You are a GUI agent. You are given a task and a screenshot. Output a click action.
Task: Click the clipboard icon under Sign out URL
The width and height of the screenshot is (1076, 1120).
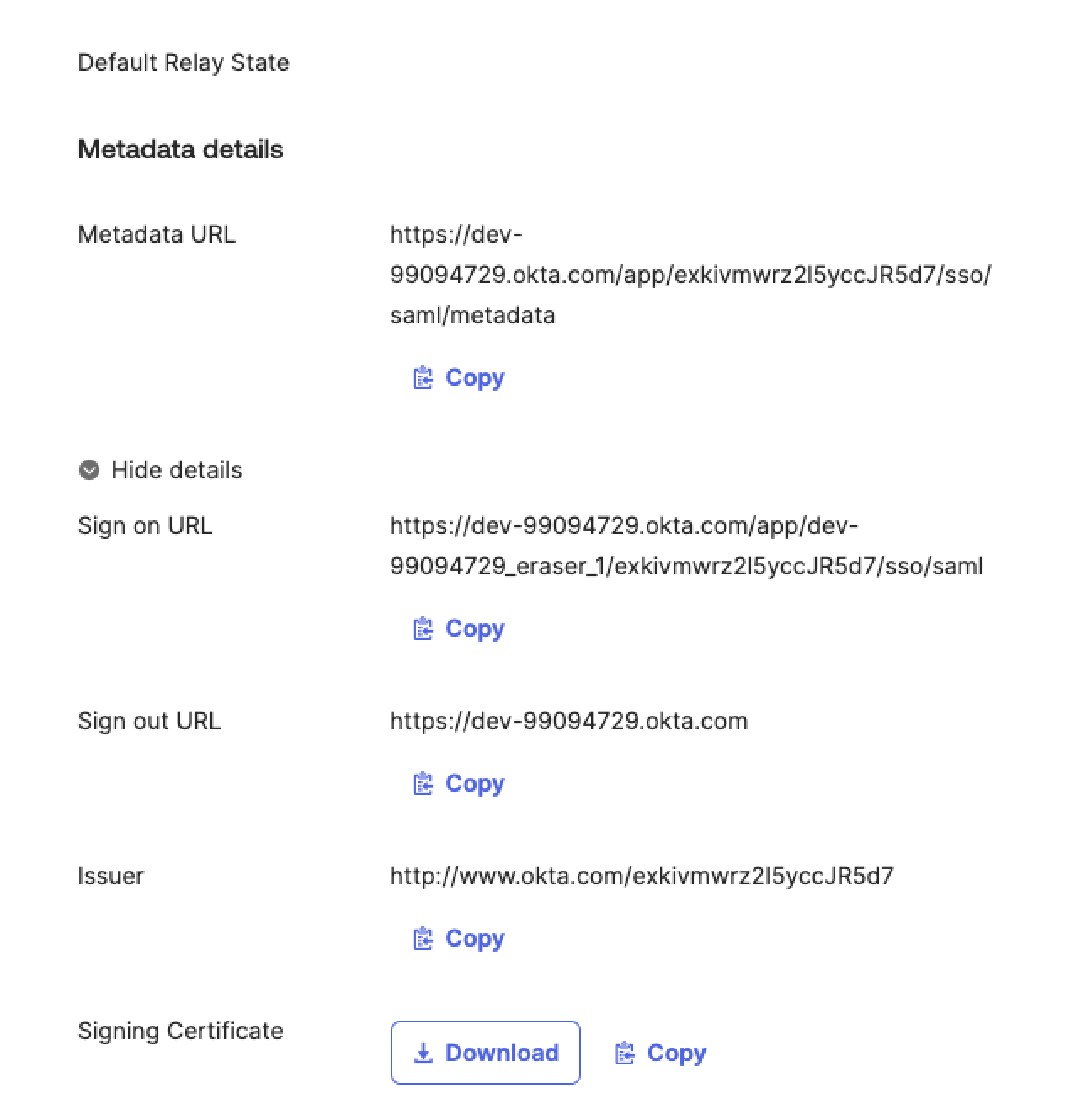(x=423, y=783)
